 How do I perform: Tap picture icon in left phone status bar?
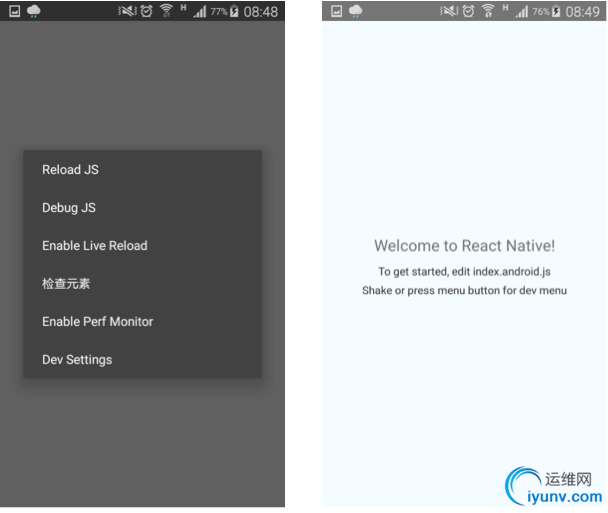[x=14, y=11]
